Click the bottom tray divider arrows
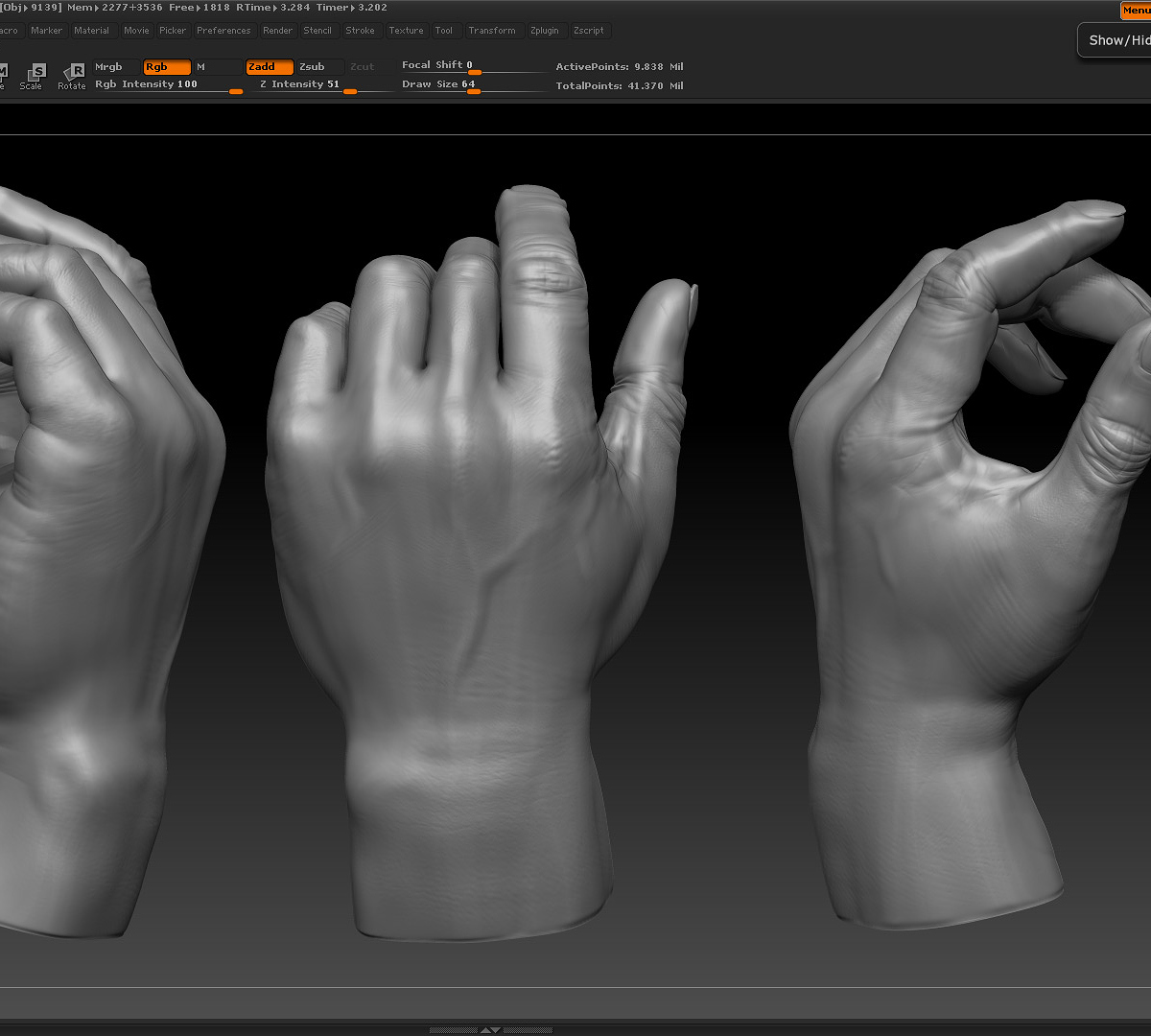The height and width of the screenshot is (1036, 1151). [490, 1029]
